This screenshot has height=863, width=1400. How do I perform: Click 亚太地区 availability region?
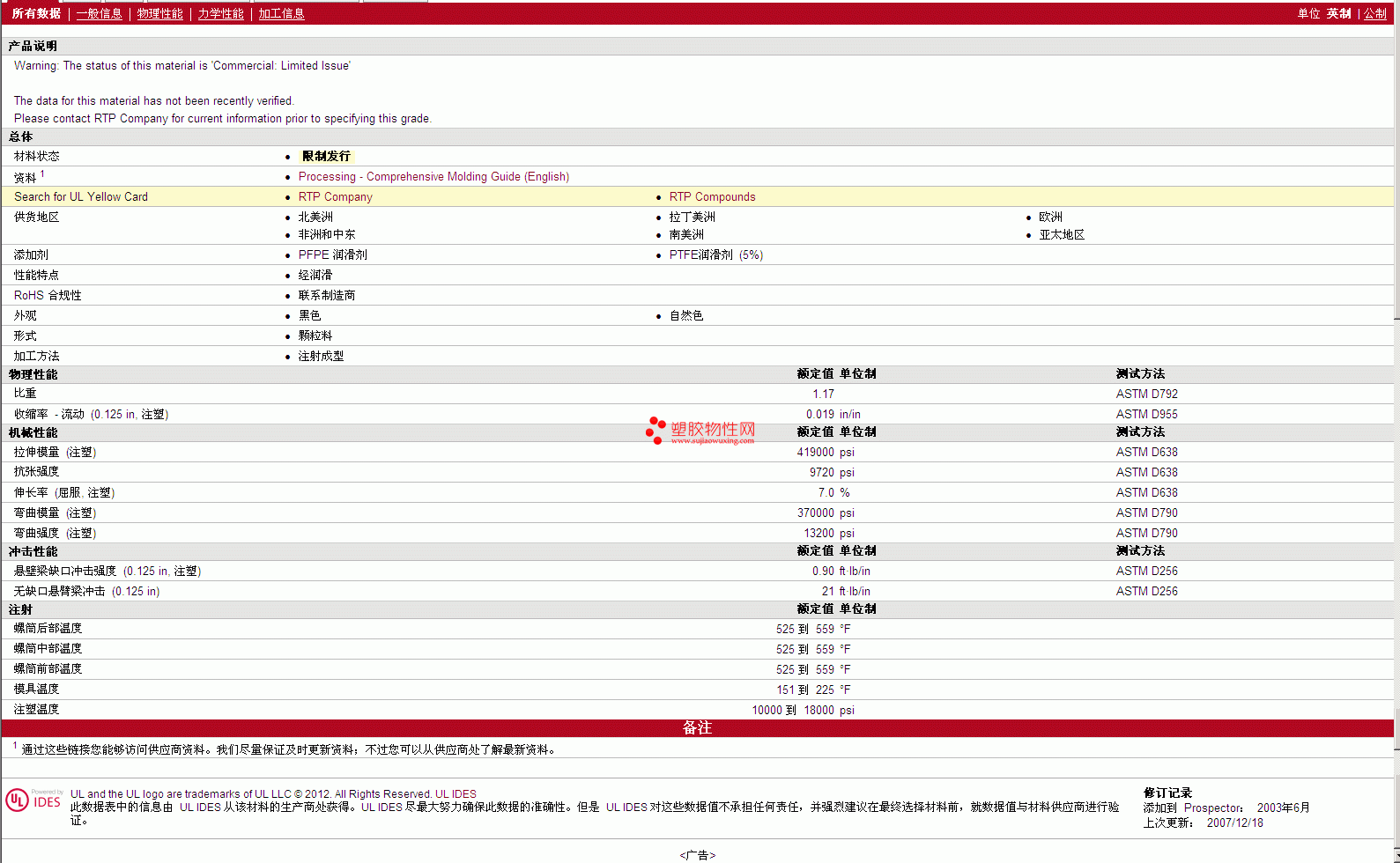[x=1062, y=235]
